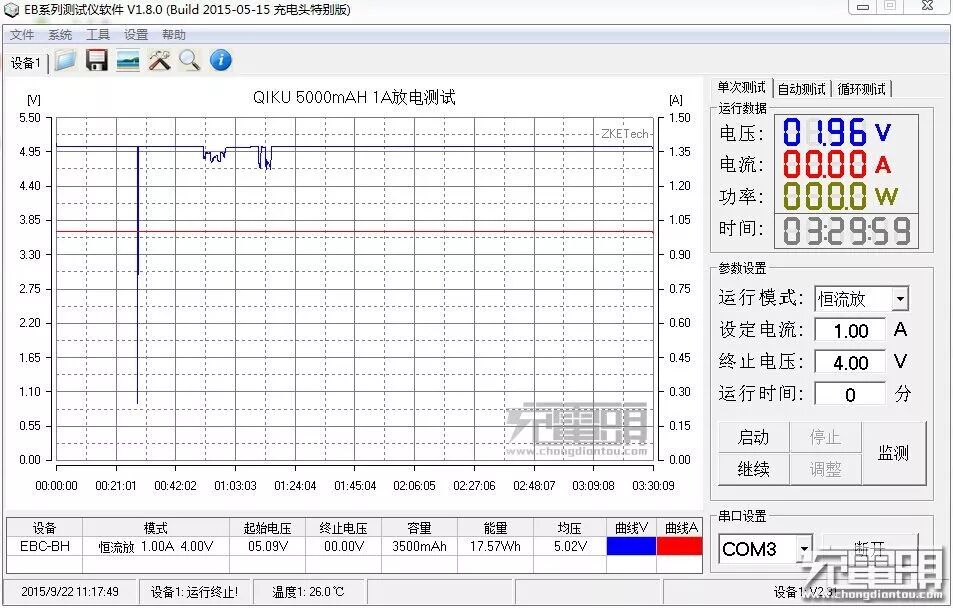Click the EBC-BH device cell
The height and width of the screenshot is (608, 953).
44,546
